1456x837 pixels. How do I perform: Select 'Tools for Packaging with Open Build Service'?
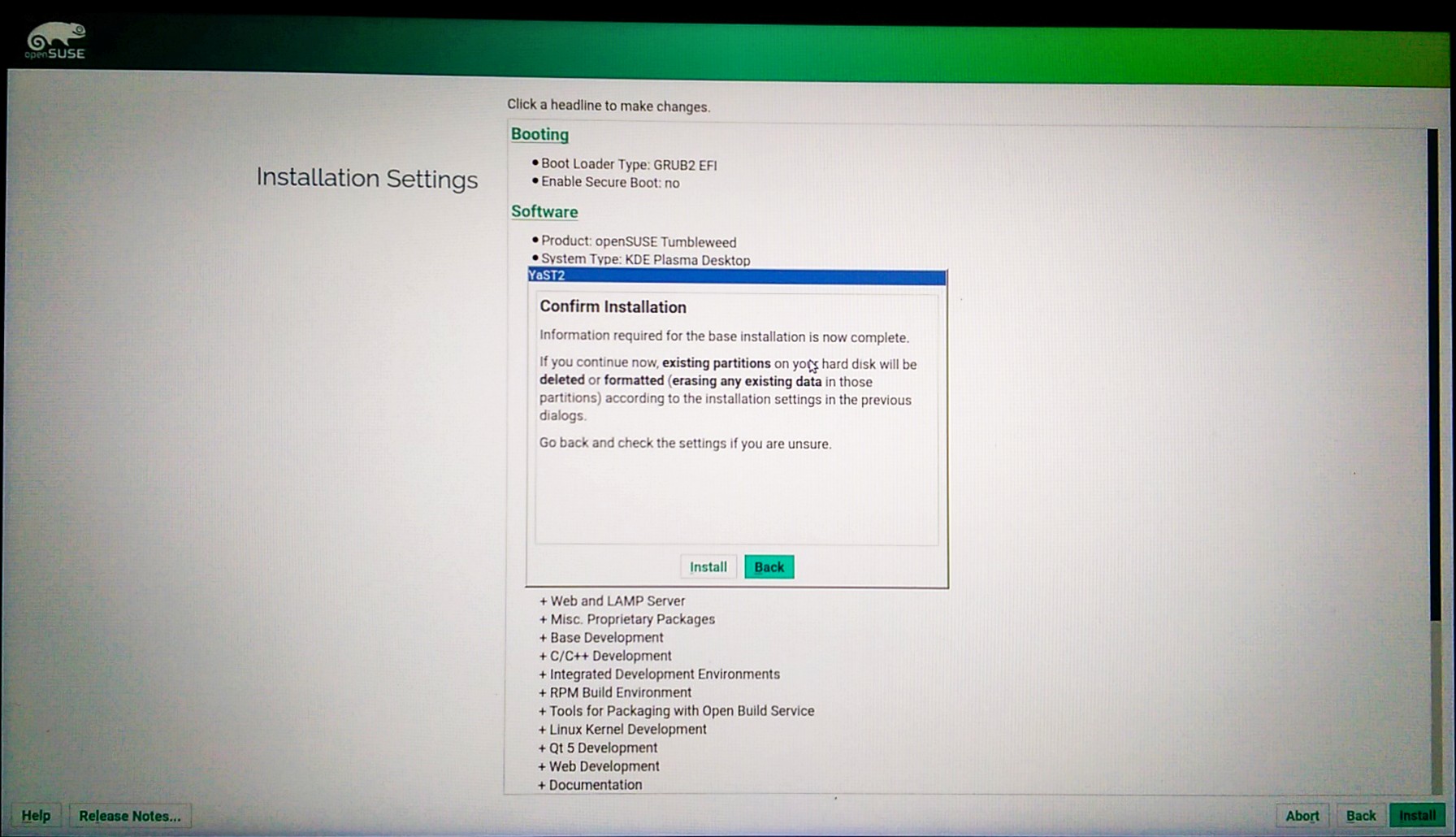pyautogui.click(x=676, y=711)
